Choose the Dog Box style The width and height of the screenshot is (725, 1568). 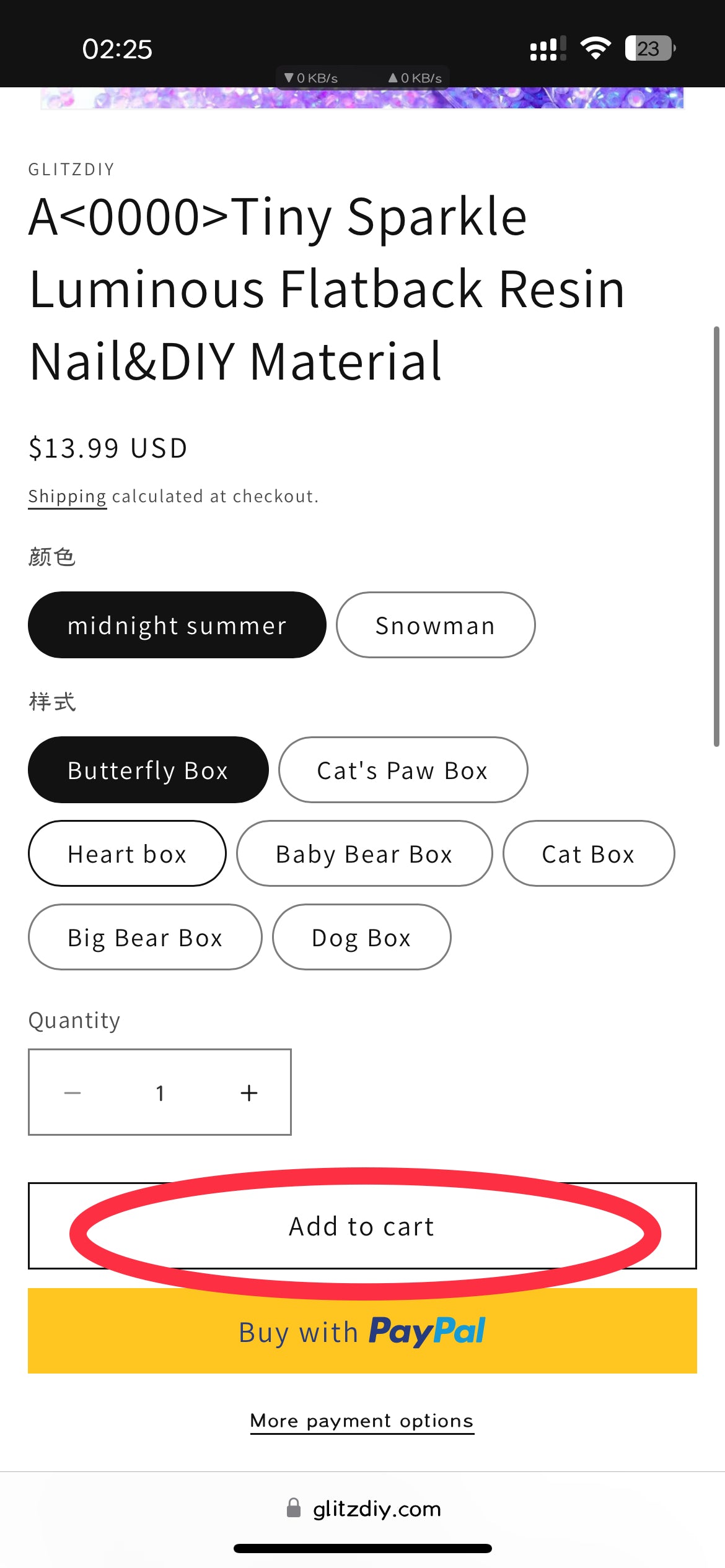[361, 938]
